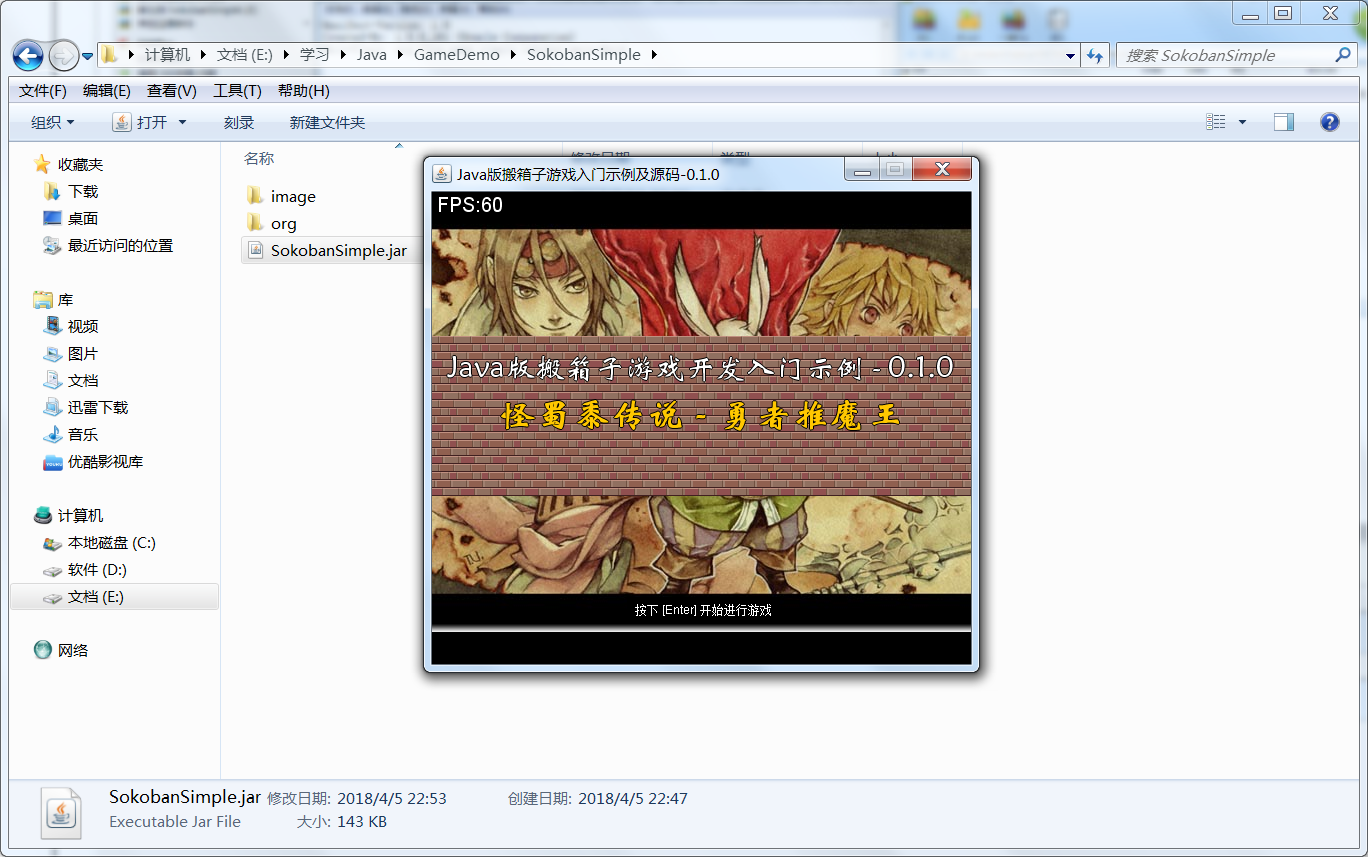Expand the arrow after GameDemo breadcrumb

pyautogui.click(x=513, y=55)
